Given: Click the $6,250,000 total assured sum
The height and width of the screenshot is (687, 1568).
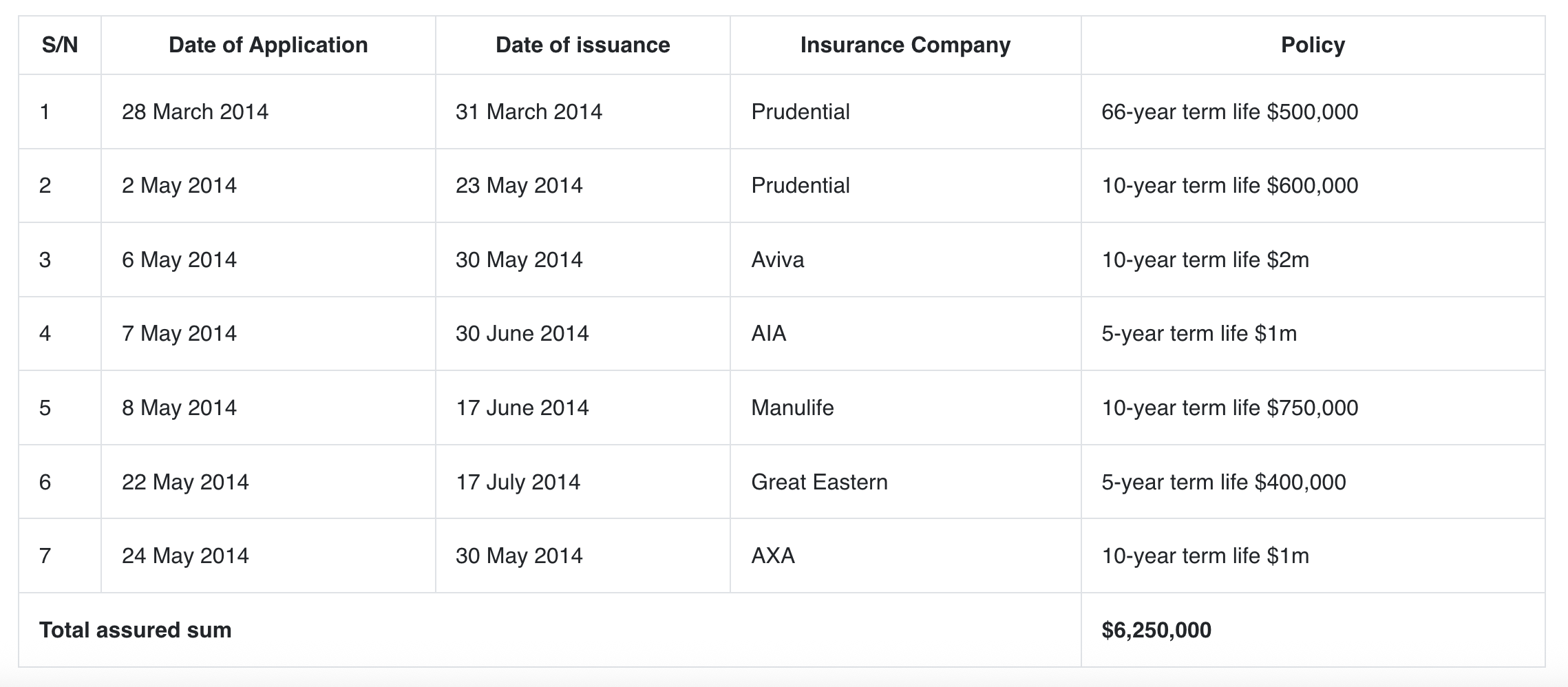Looking at the screenshot, I should (1156, 630).
